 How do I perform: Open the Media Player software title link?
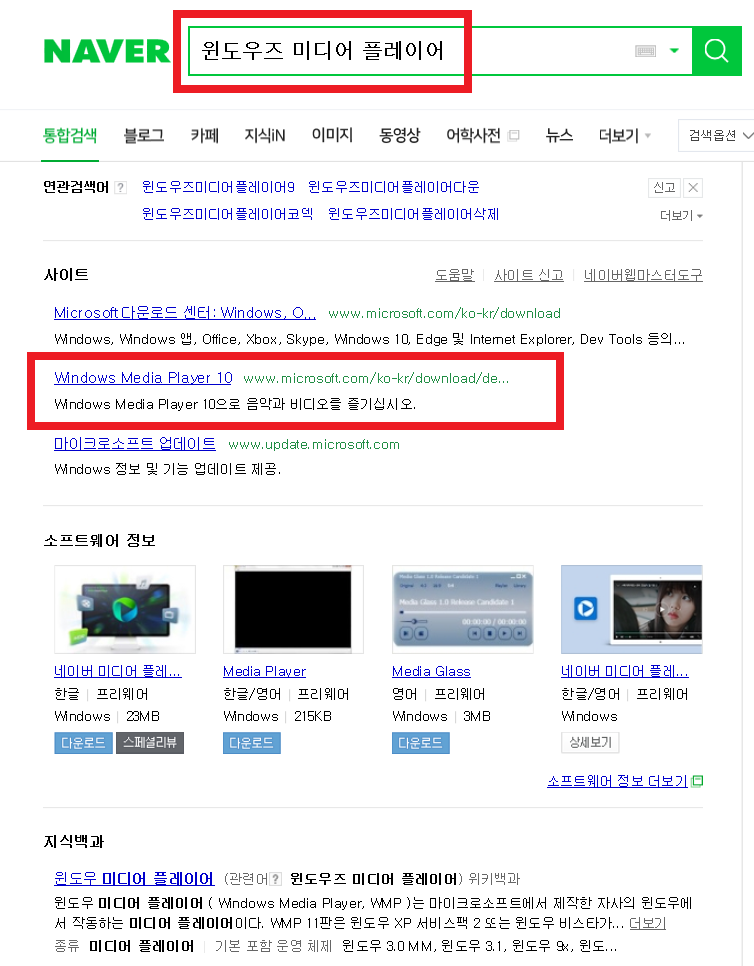coord(264,672)
